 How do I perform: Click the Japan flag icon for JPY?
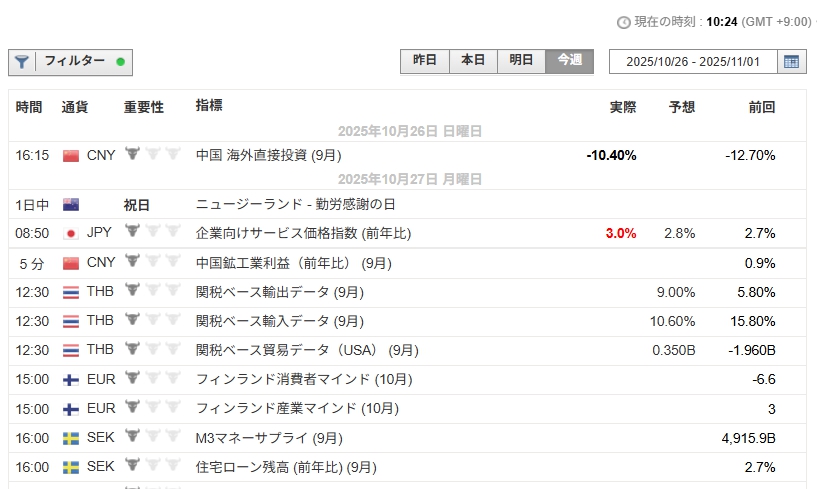71,233
